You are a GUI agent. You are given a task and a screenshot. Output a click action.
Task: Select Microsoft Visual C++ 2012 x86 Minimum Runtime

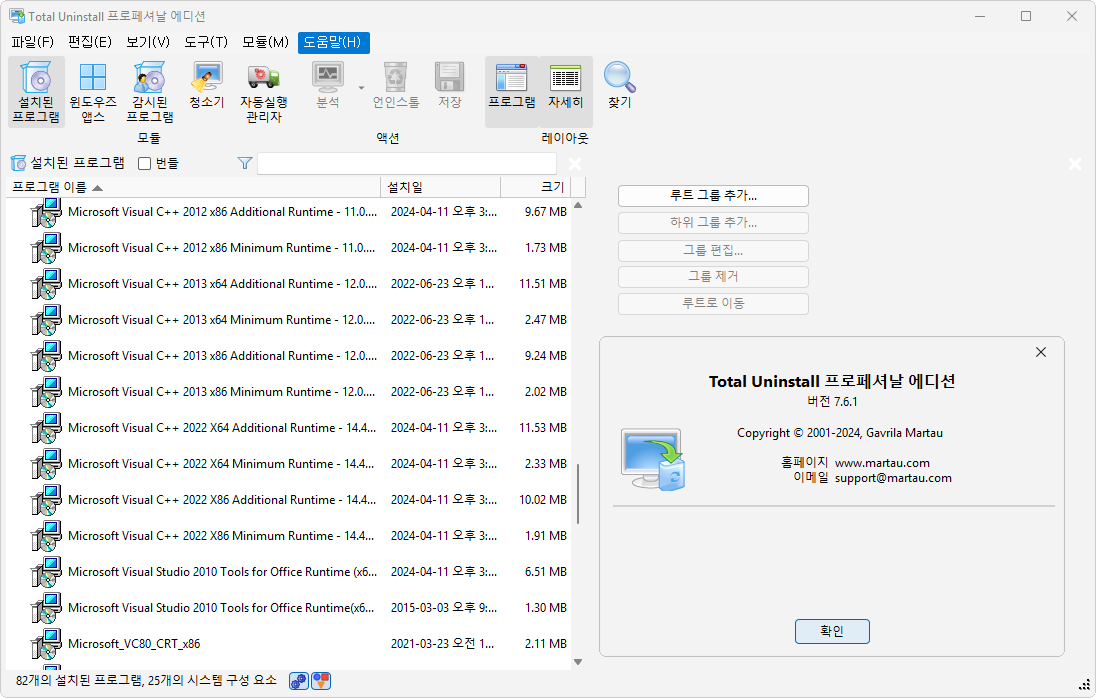[x=289, y=248]
